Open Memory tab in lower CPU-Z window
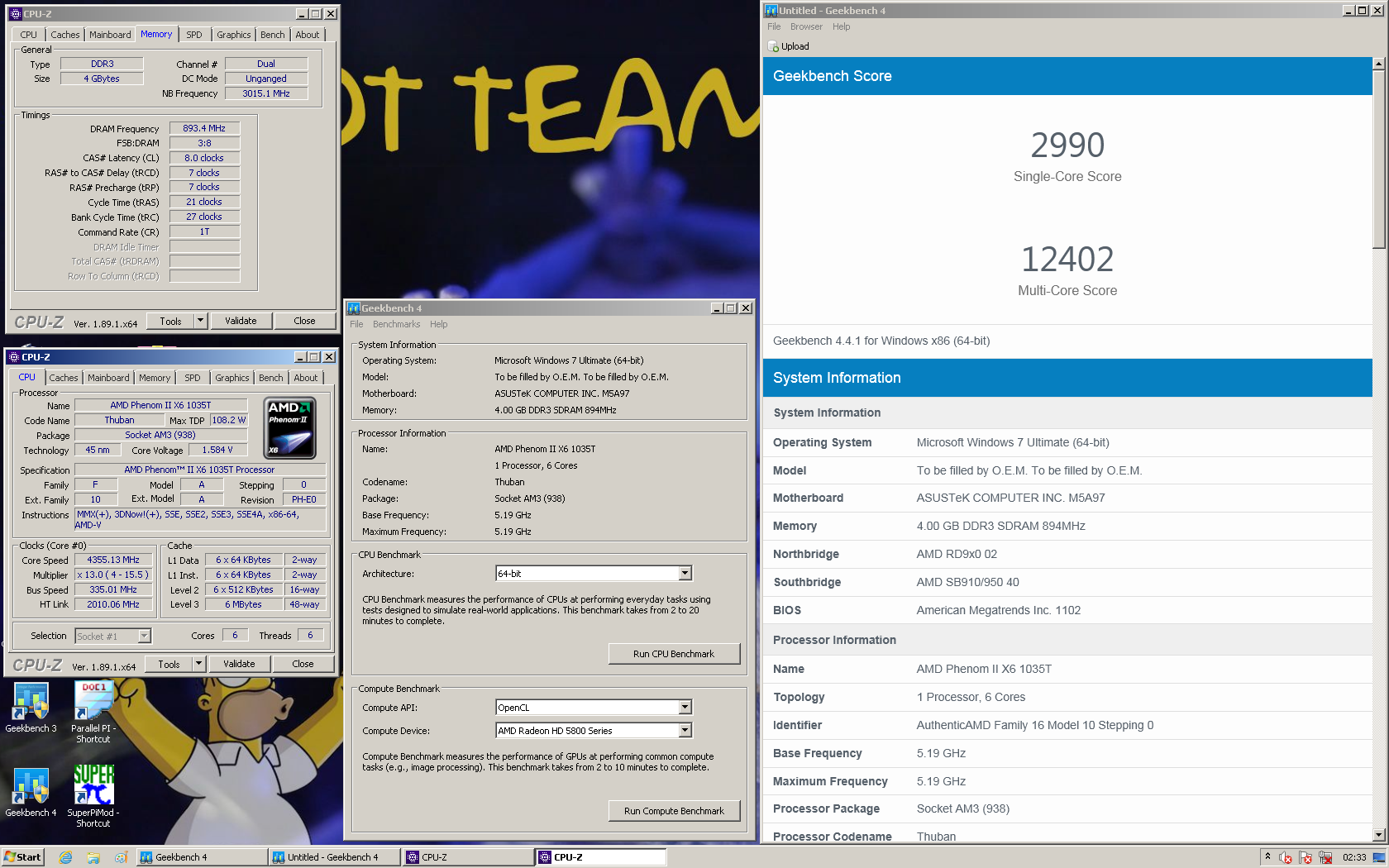 pos(155,378)
